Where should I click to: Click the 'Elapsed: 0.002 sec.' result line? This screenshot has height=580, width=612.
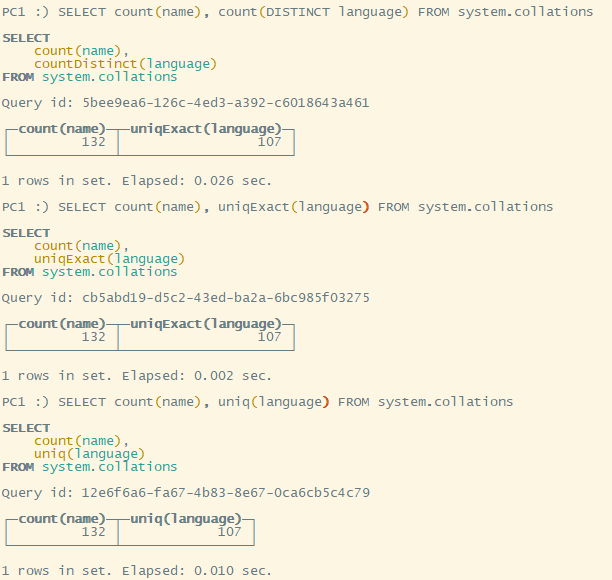[137, 376]
